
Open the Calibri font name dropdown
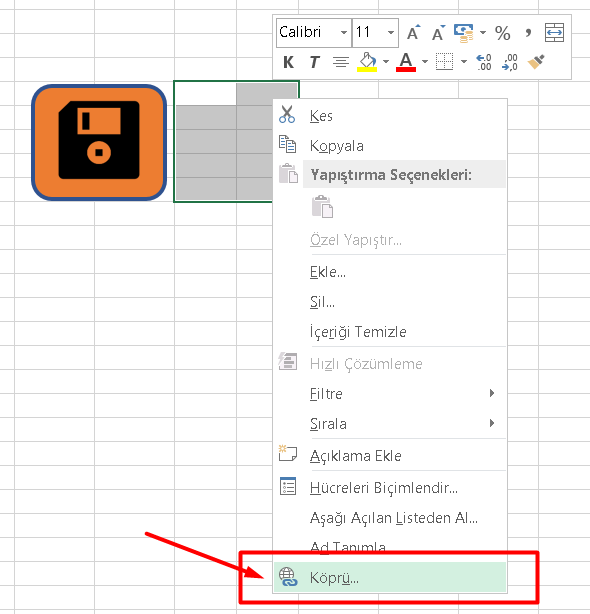click(x=344, y=33)
